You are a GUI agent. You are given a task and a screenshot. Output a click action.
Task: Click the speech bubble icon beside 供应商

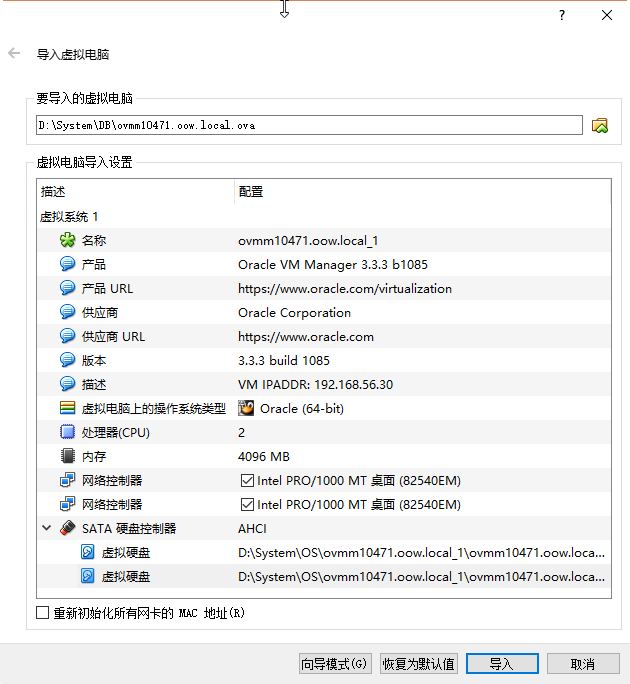[67, 312]
